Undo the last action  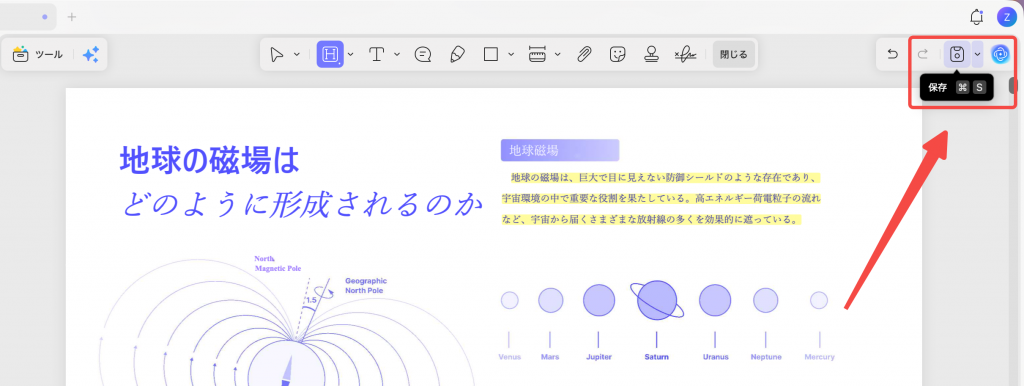[893, 54]
